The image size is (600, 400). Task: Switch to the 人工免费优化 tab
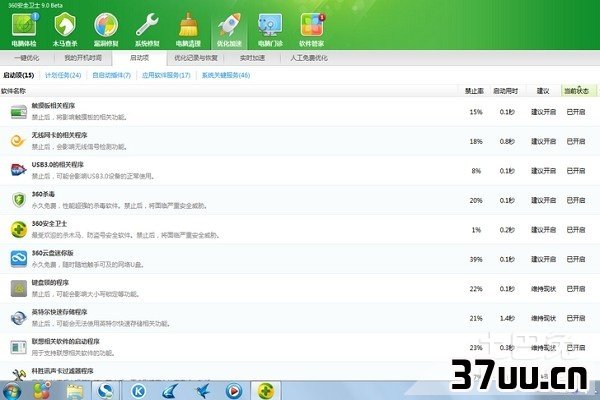tap(309, 58)
